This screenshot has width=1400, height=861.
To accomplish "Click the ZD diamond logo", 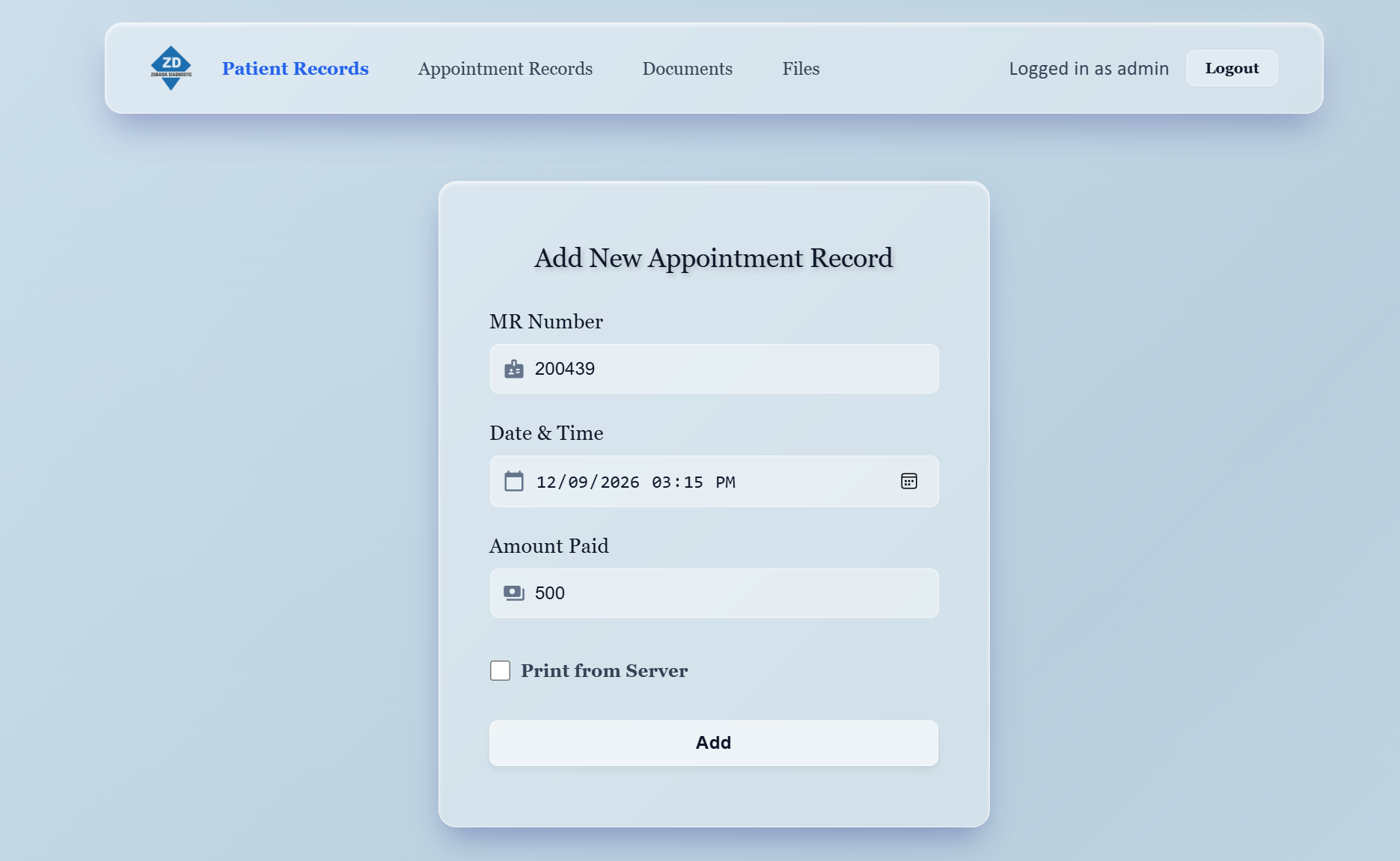I will tap(171, 68).
